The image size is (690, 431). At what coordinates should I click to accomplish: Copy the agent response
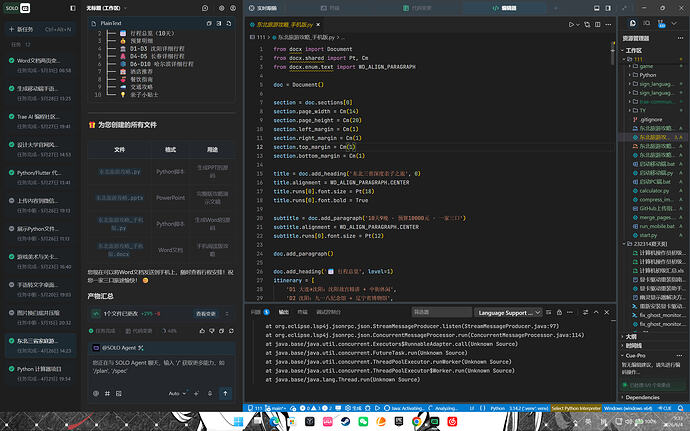pyautogui.click(x=221, y=331)
